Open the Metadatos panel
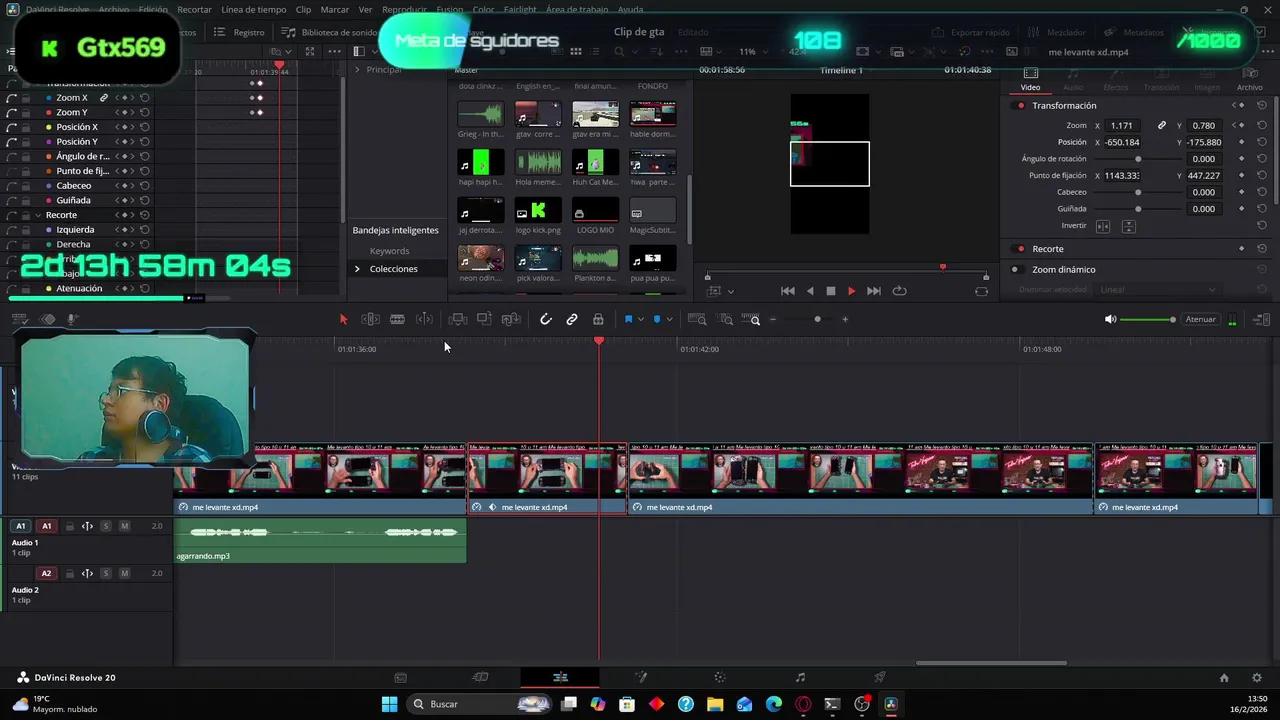The image size is (1280, 720). 1135,32
